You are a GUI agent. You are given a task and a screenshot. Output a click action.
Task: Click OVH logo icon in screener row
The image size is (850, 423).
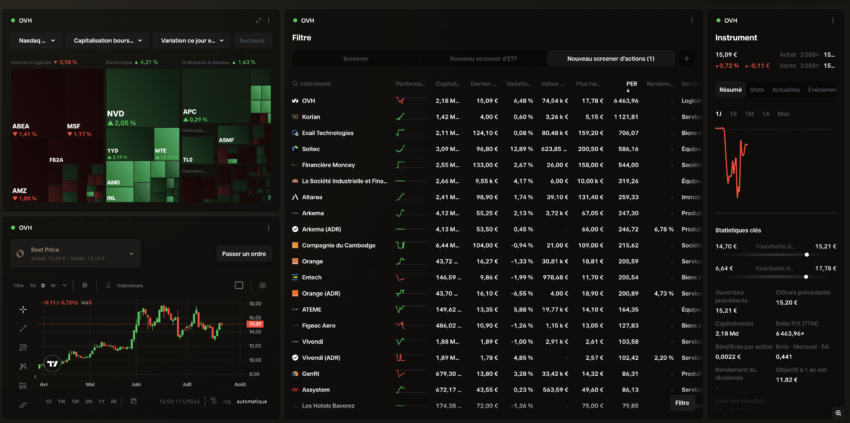point(295,101)
